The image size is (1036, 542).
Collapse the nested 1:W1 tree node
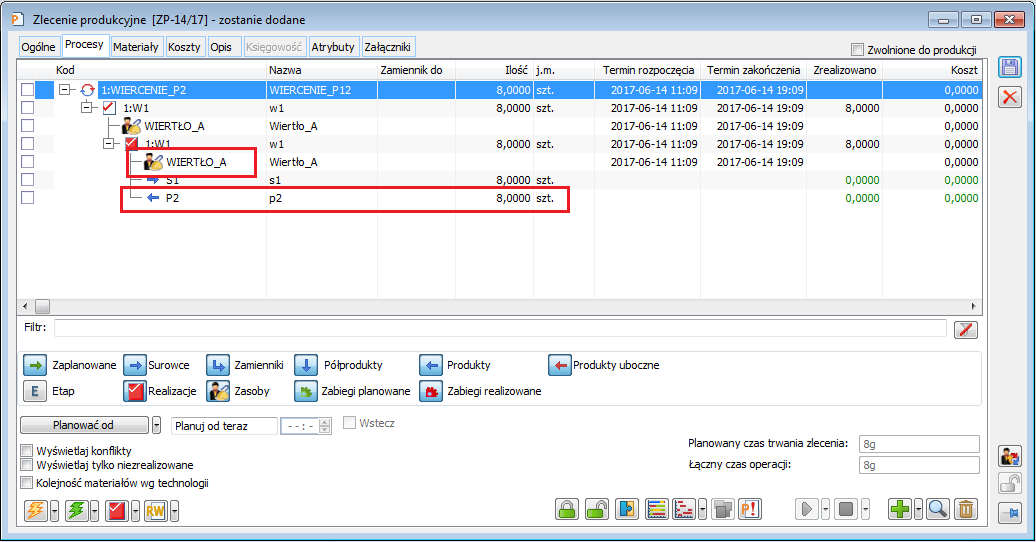108,143
